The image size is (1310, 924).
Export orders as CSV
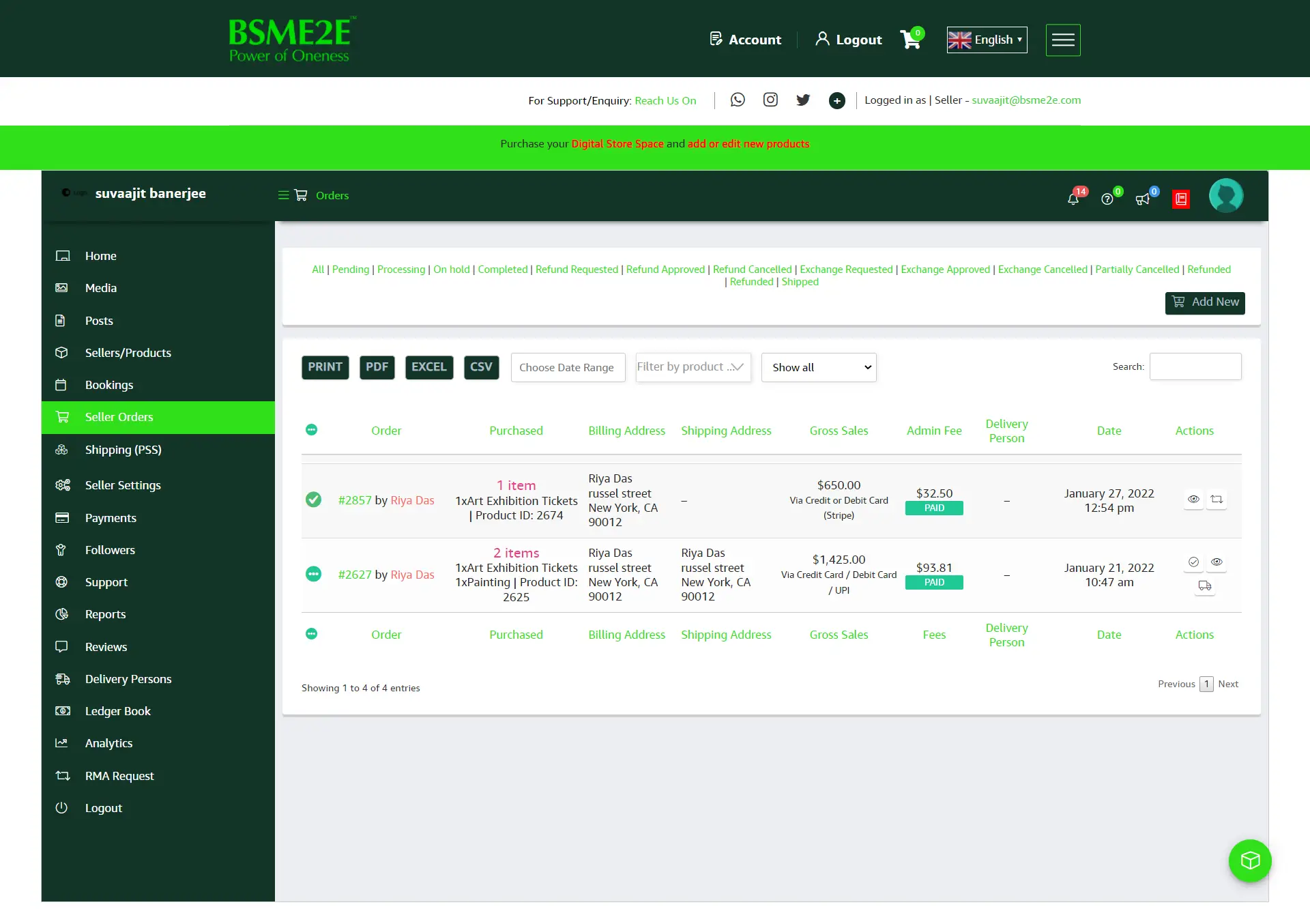tap(481, 367)
